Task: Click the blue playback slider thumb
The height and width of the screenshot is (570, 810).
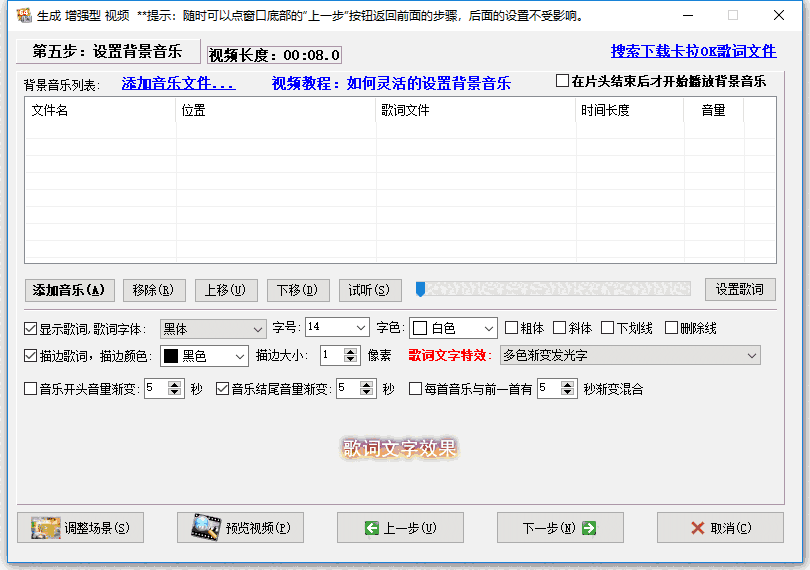Action: click(420, 289)
